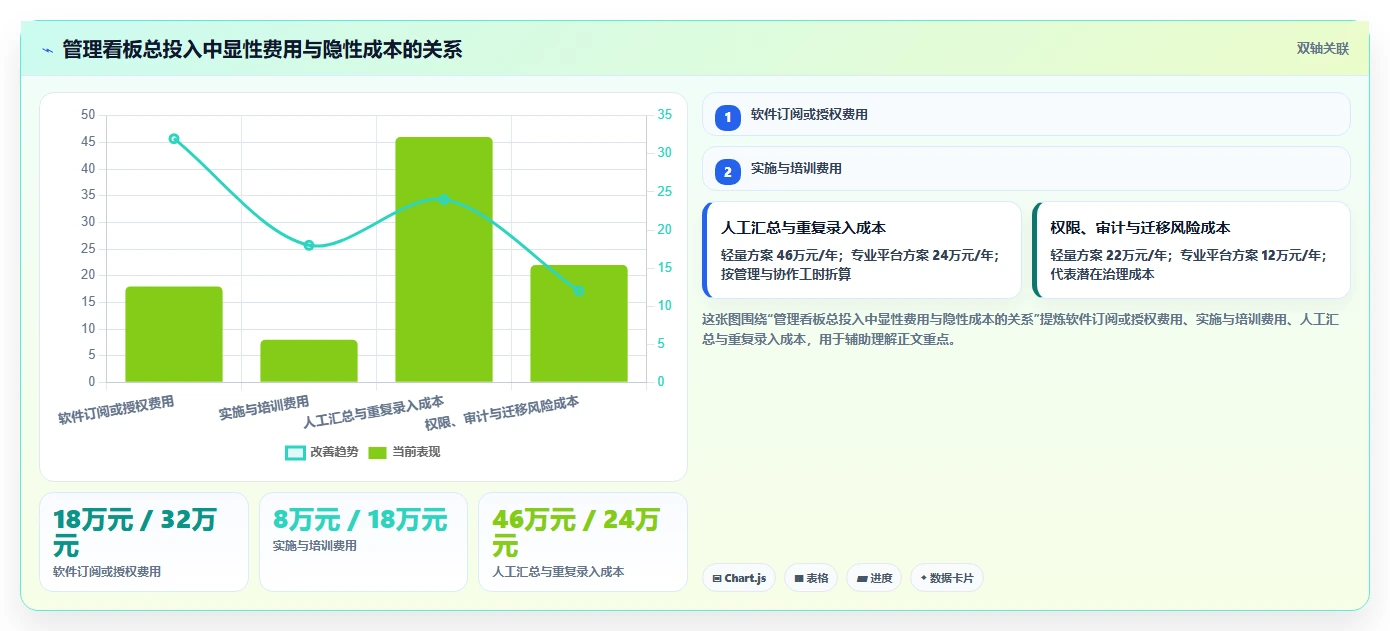The image size is (1390, 631).
Task: Click the trend point on the tallest bar
Action: pos(444,199)
